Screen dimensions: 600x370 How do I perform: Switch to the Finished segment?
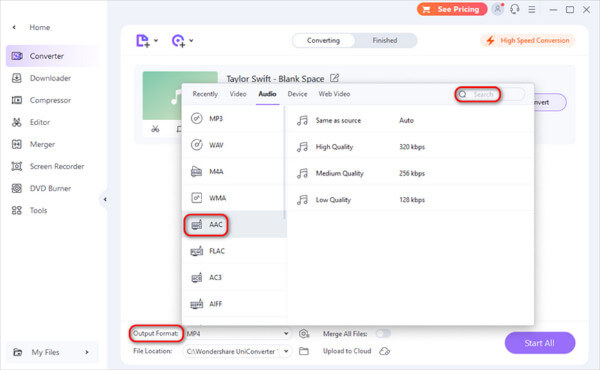385,41
